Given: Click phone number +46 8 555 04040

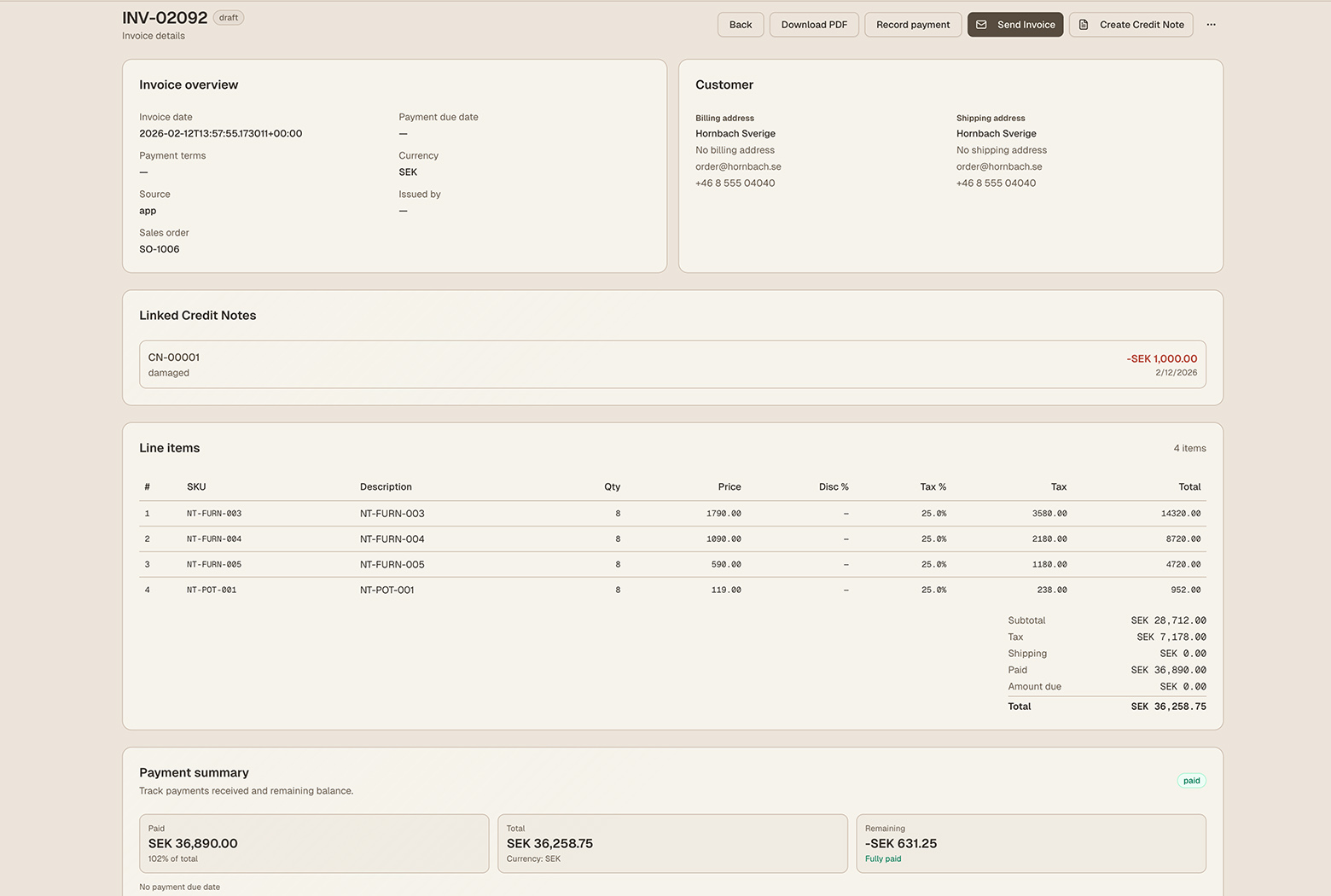Looking at the screenshot, I should pyautogui.click(x=735, y=183).
